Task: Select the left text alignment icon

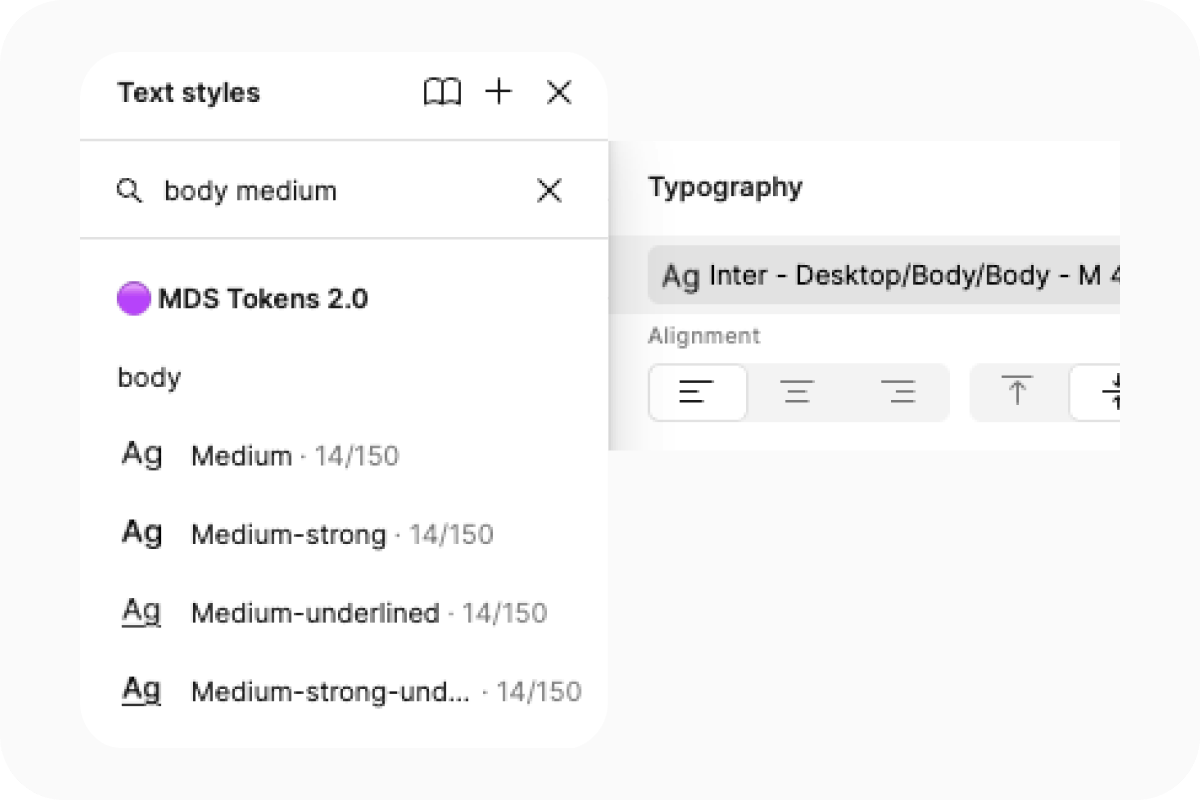Action: point(698,392)
